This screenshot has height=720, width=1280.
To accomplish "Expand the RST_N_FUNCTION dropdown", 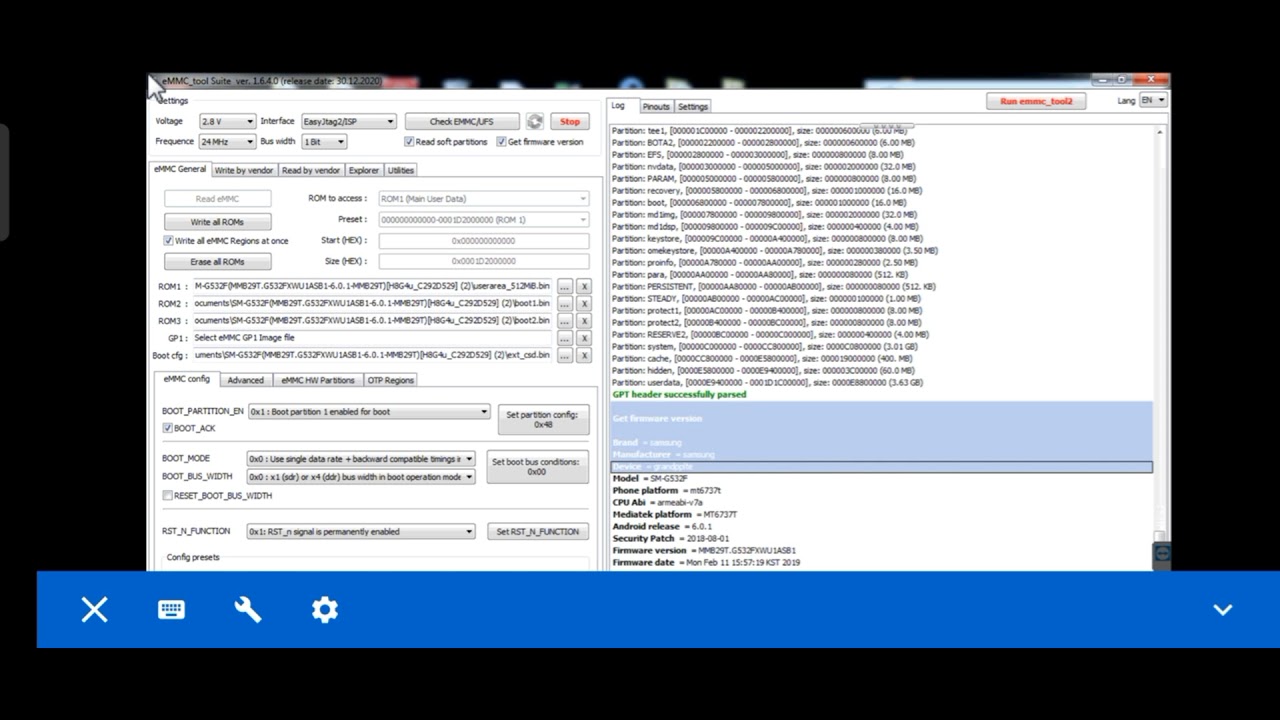I will (x=361, y=532).
